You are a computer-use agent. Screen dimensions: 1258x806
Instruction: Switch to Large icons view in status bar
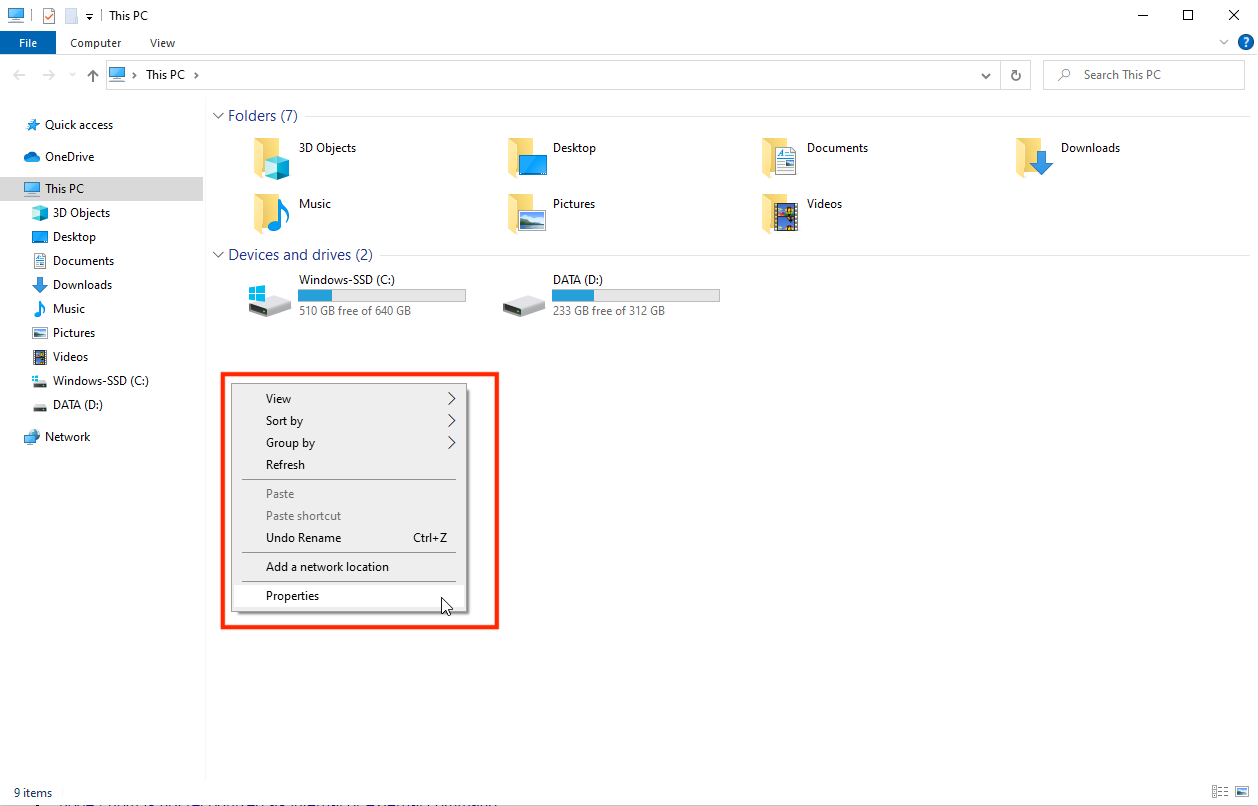tap(1241, 792)
